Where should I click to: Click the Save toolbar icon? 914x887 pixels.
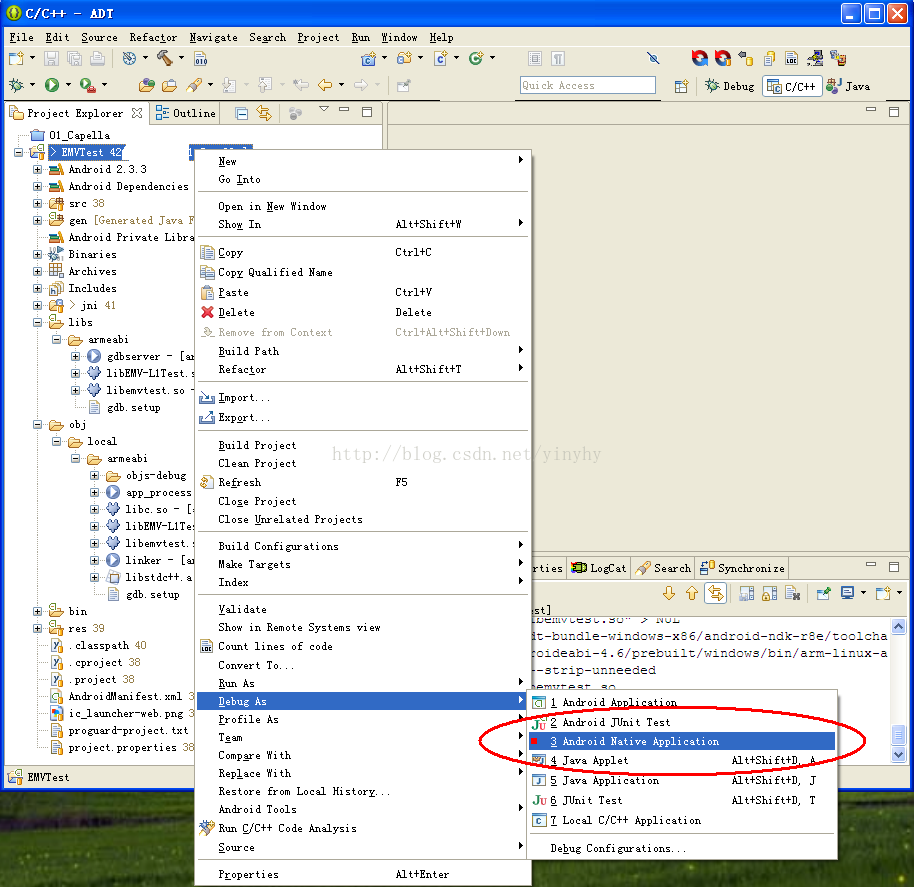point(51,58)
